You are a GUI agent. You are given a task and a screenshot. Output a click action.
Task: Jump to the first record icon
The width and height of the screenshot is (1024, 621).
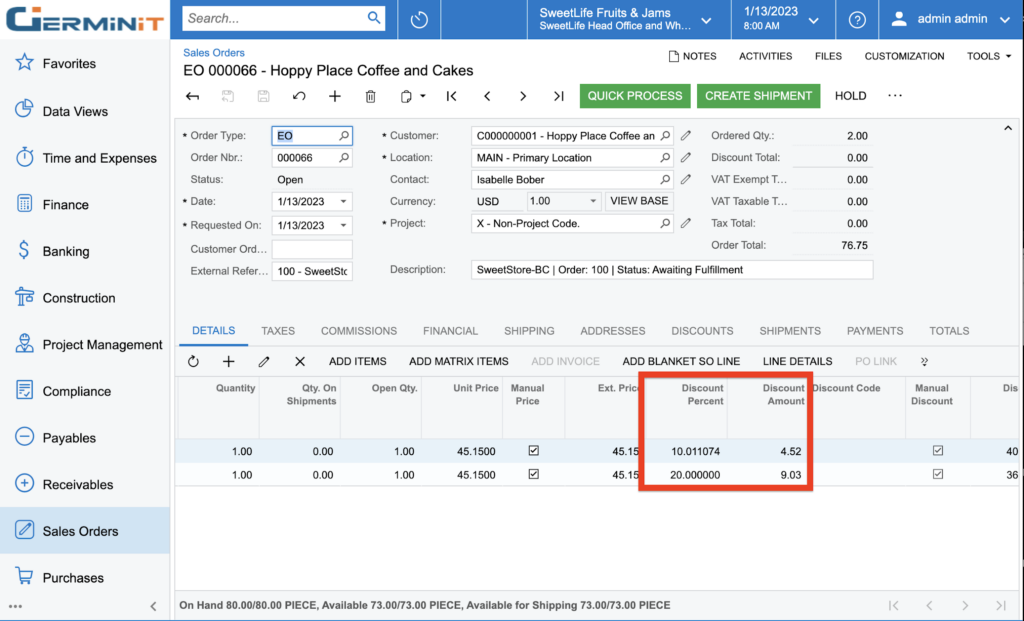click(x=452, y=96)
